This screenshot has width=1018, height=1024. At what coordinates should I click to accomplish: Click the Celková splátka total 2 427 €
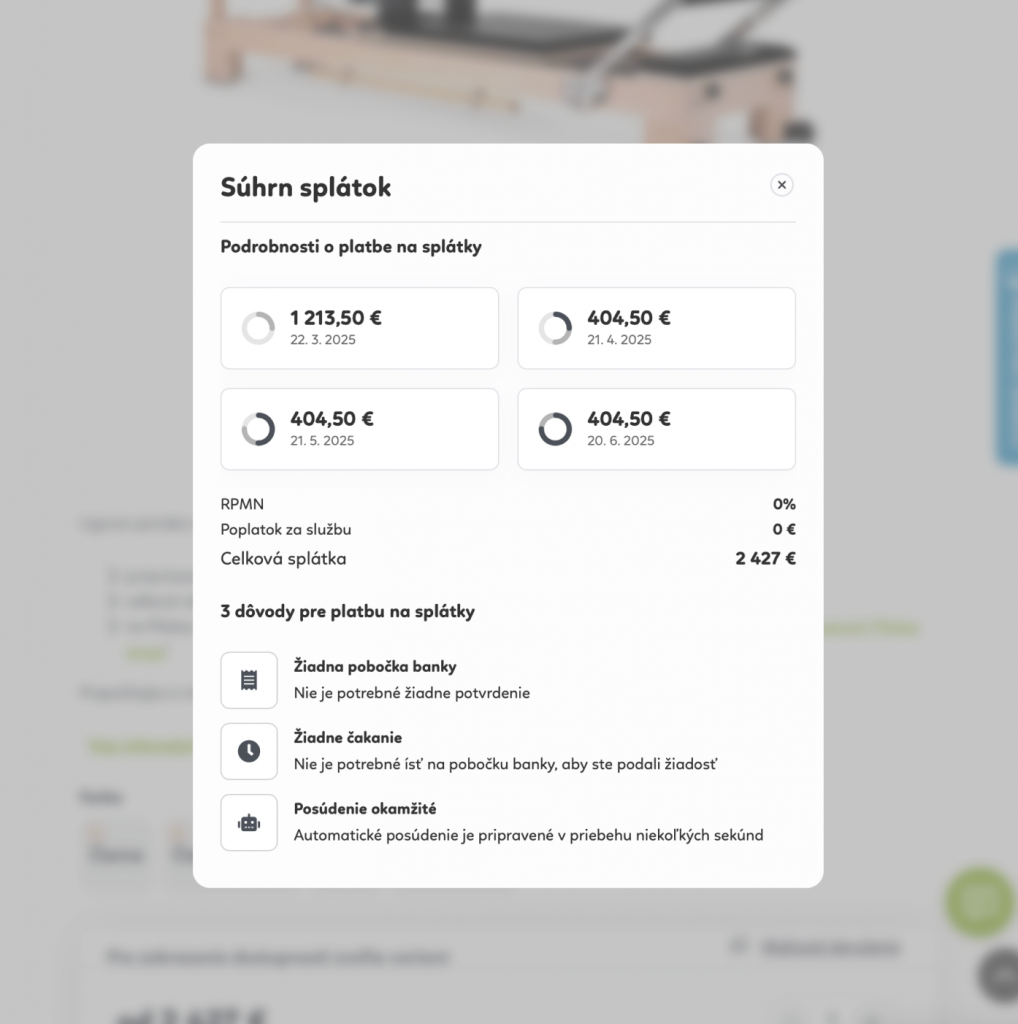(765, 558)
